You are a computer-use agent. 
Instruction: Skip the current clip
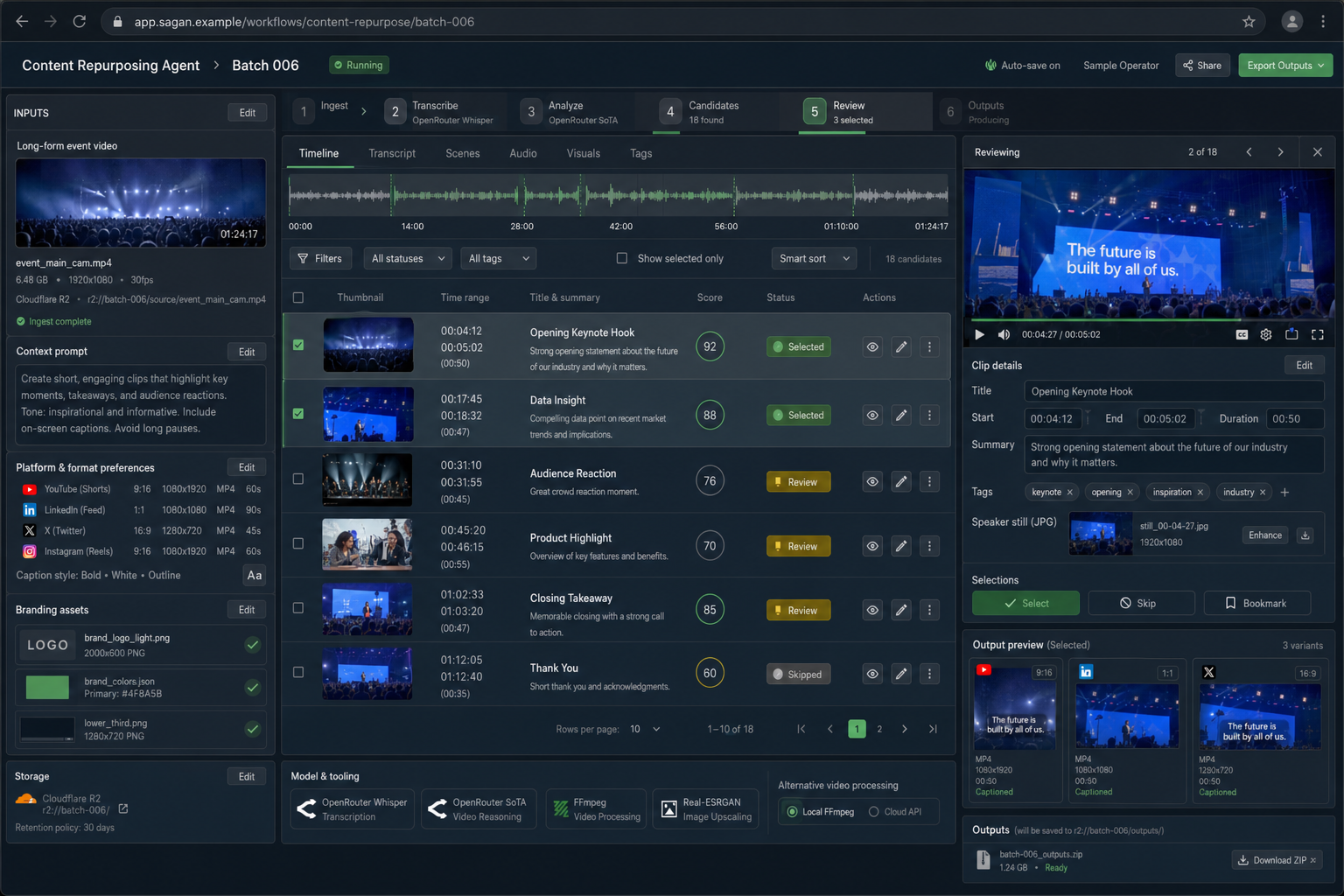pyautogui.click(x=1141, y=604)
